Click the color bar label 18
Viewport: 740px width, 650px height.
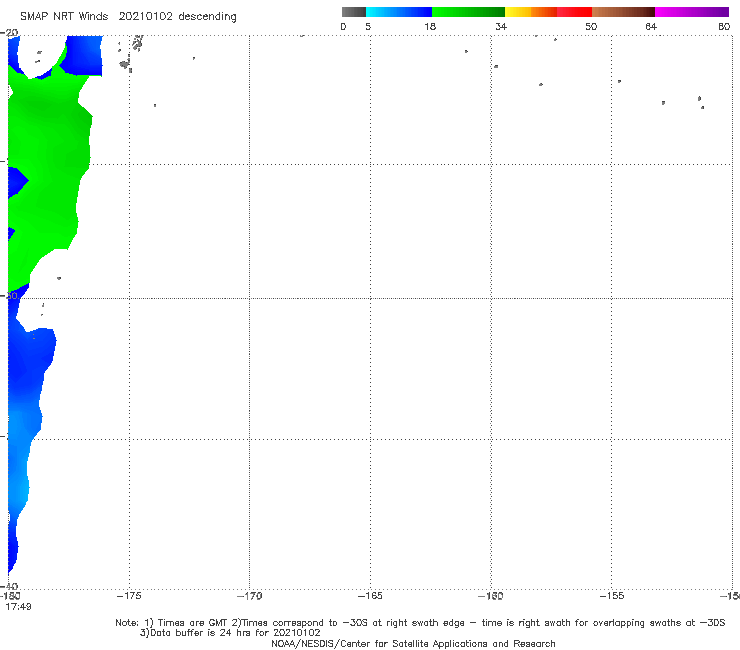click(x=430, y=26)
